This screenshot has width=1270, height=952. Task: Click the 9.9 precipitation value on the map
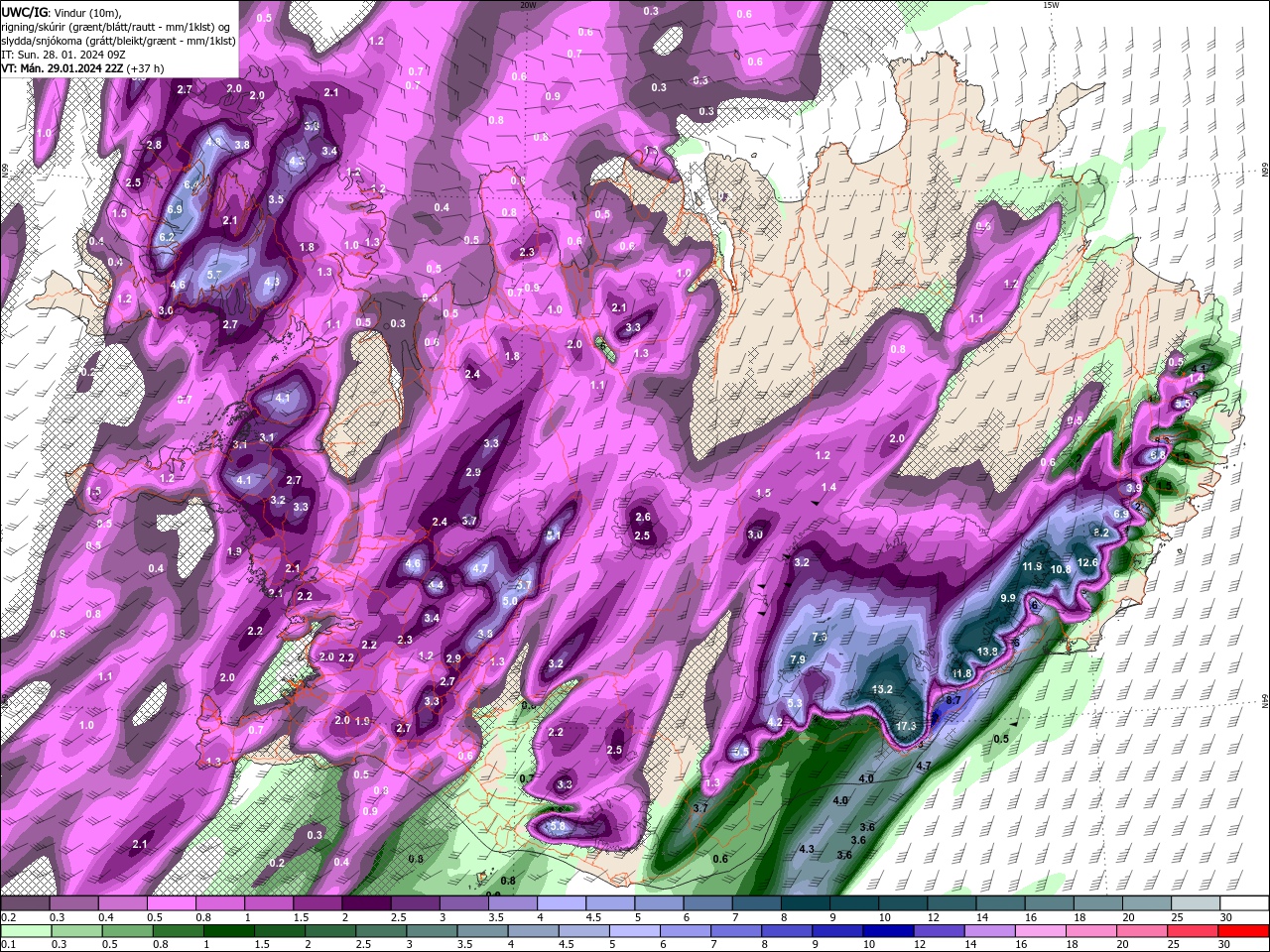1008,598
